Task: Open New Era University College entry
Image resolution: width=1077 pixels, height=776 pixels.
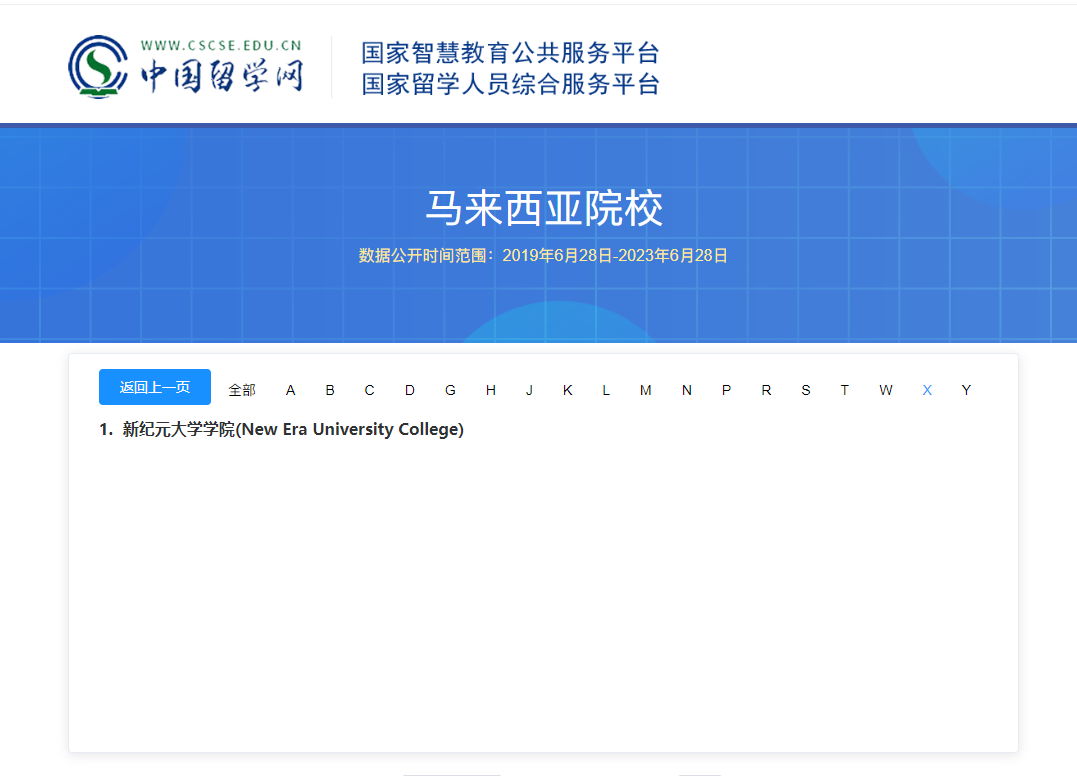Action: 292,430
